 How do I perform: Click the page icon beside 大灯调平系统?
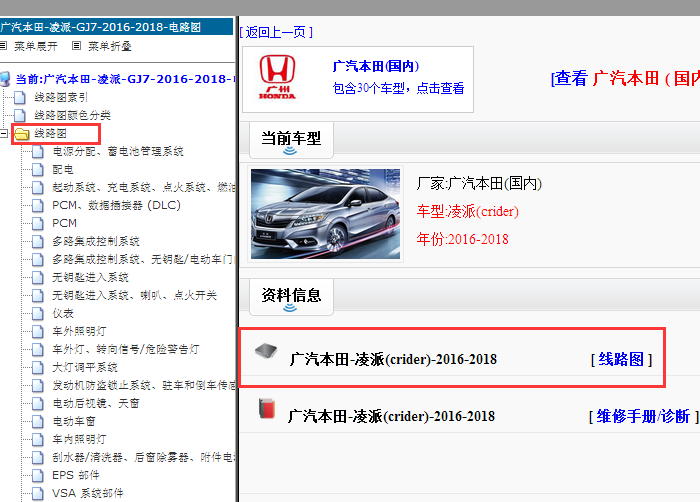tap(38, 367)
